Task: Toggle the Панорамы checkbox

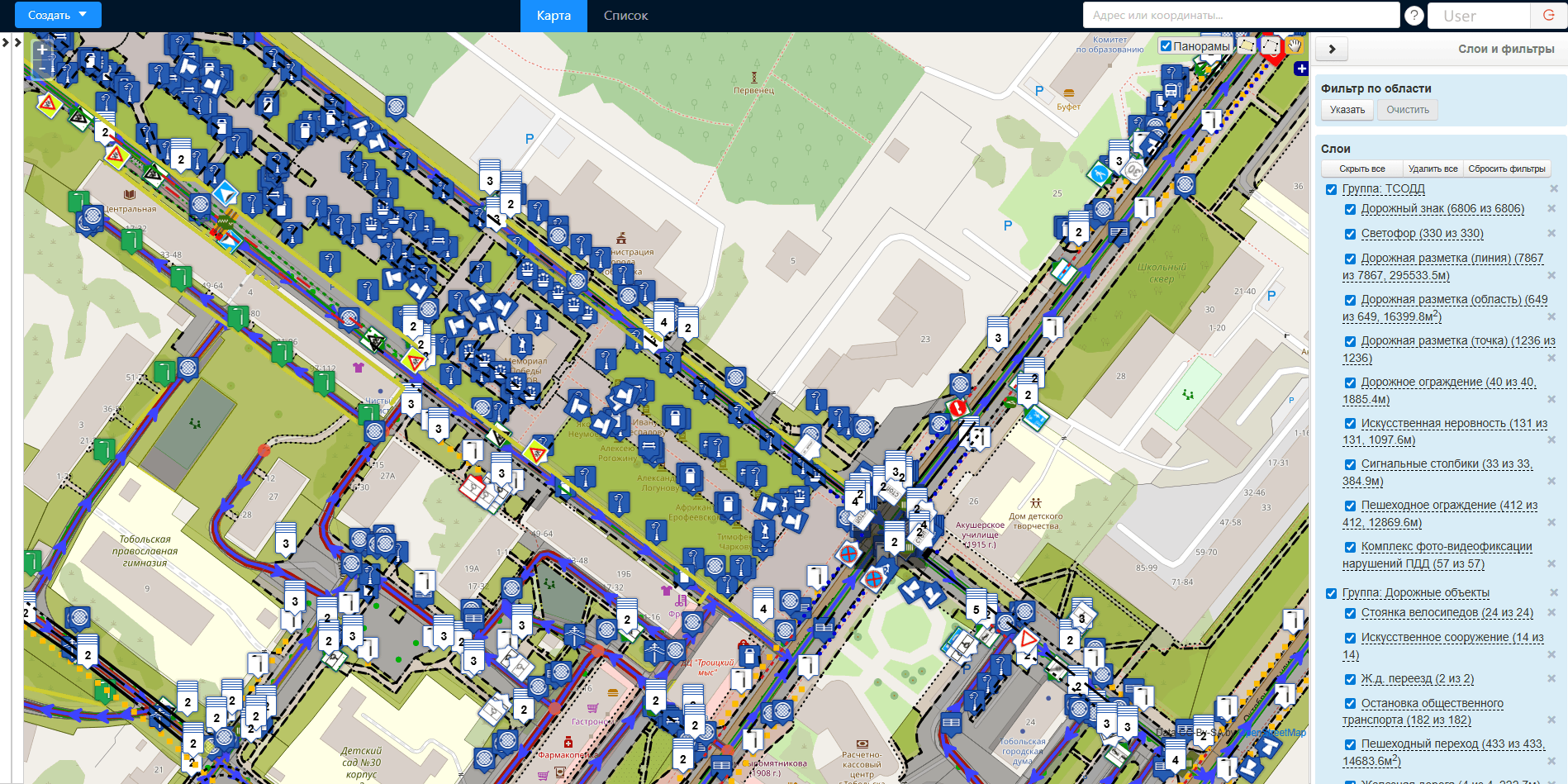Action: pos(1166,46)
